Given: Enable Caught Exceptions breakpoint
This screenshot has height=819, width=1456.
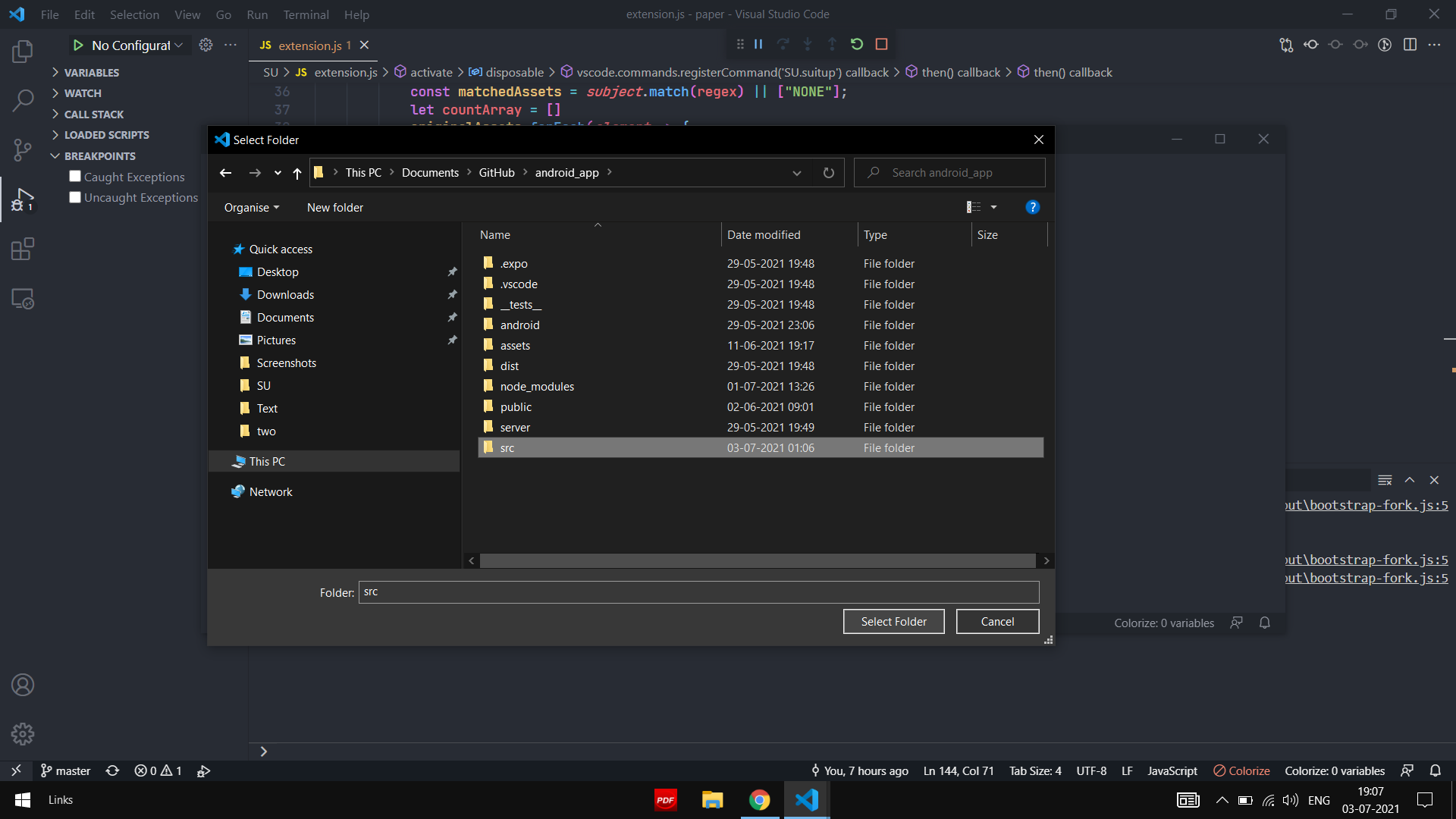Looking at the screenshot, I should click(x=75, y=177).
